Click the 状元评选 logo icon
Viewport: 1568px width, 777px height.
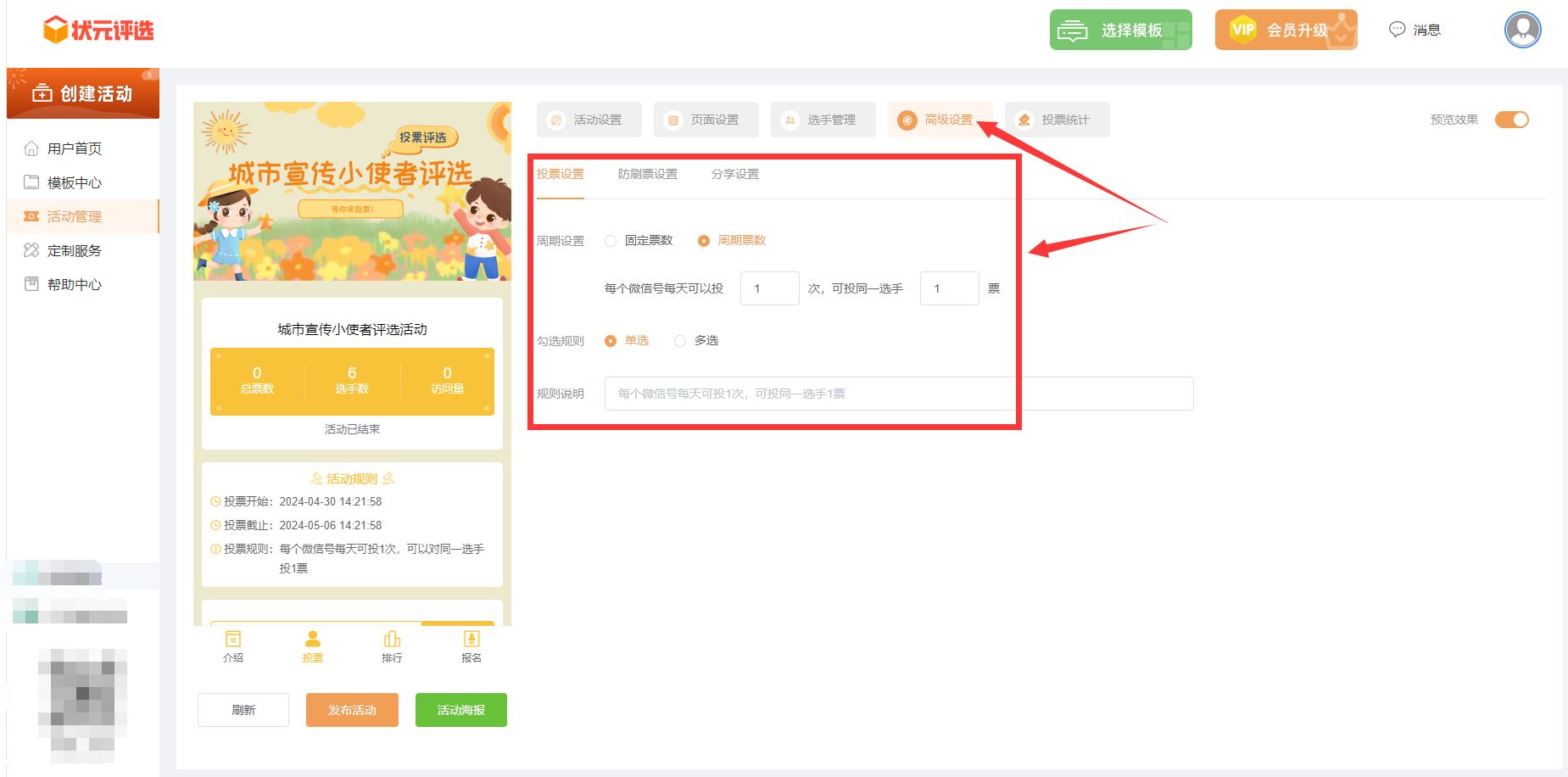point(56,31)
